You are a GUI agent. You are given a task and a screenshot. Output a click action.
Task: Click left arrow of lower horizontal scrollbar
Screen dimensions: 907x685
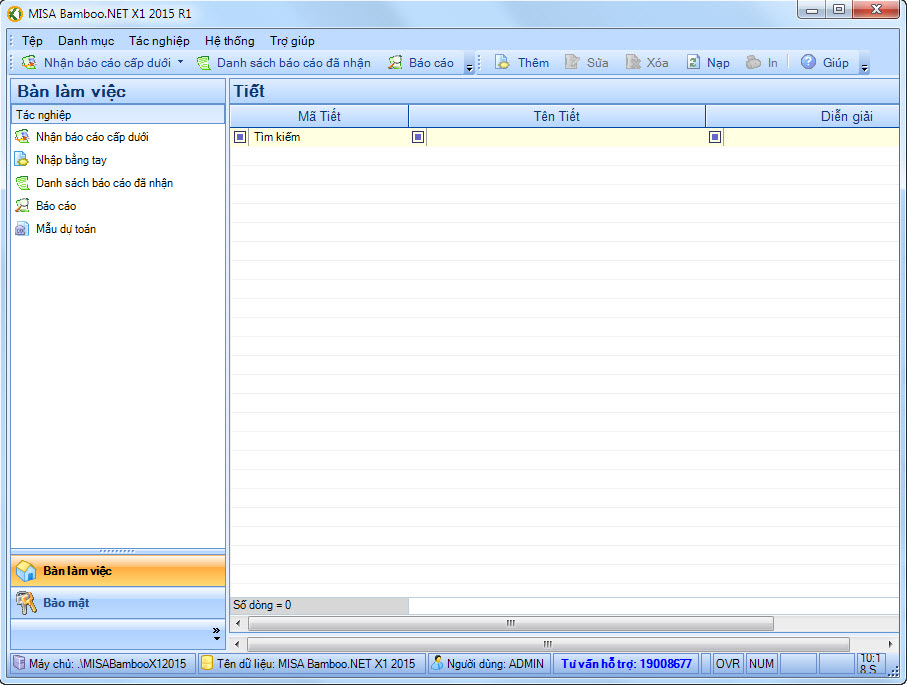click(x=237, y=644)
